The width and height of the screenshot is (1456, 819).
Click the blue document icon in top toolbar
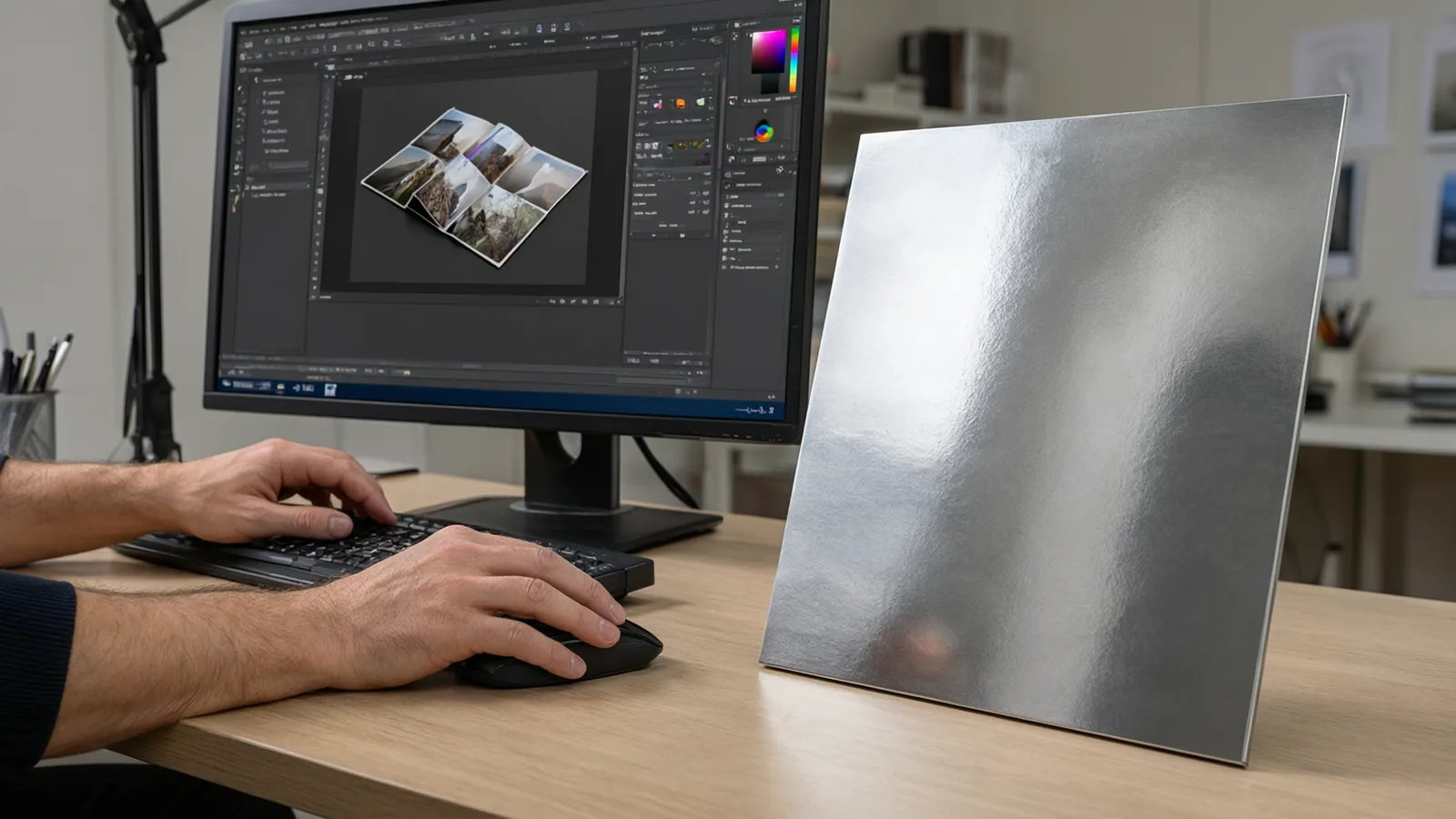point(540,28)
